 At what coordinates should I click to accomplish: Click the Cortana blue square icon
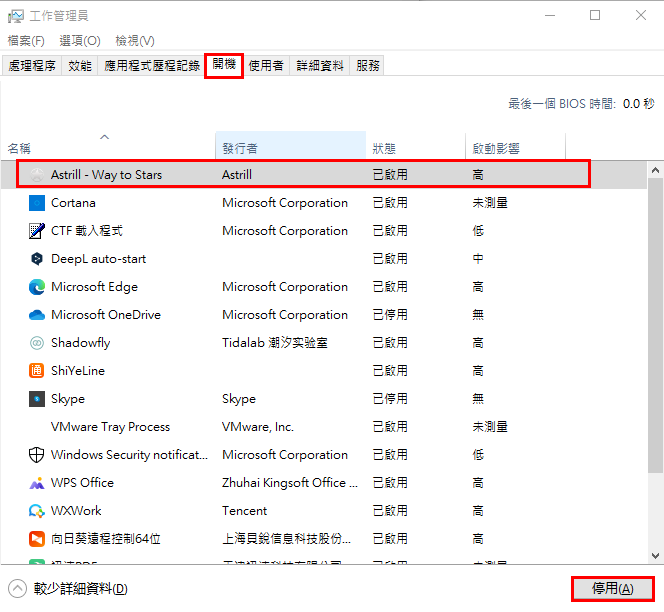[x=37, y=203]
